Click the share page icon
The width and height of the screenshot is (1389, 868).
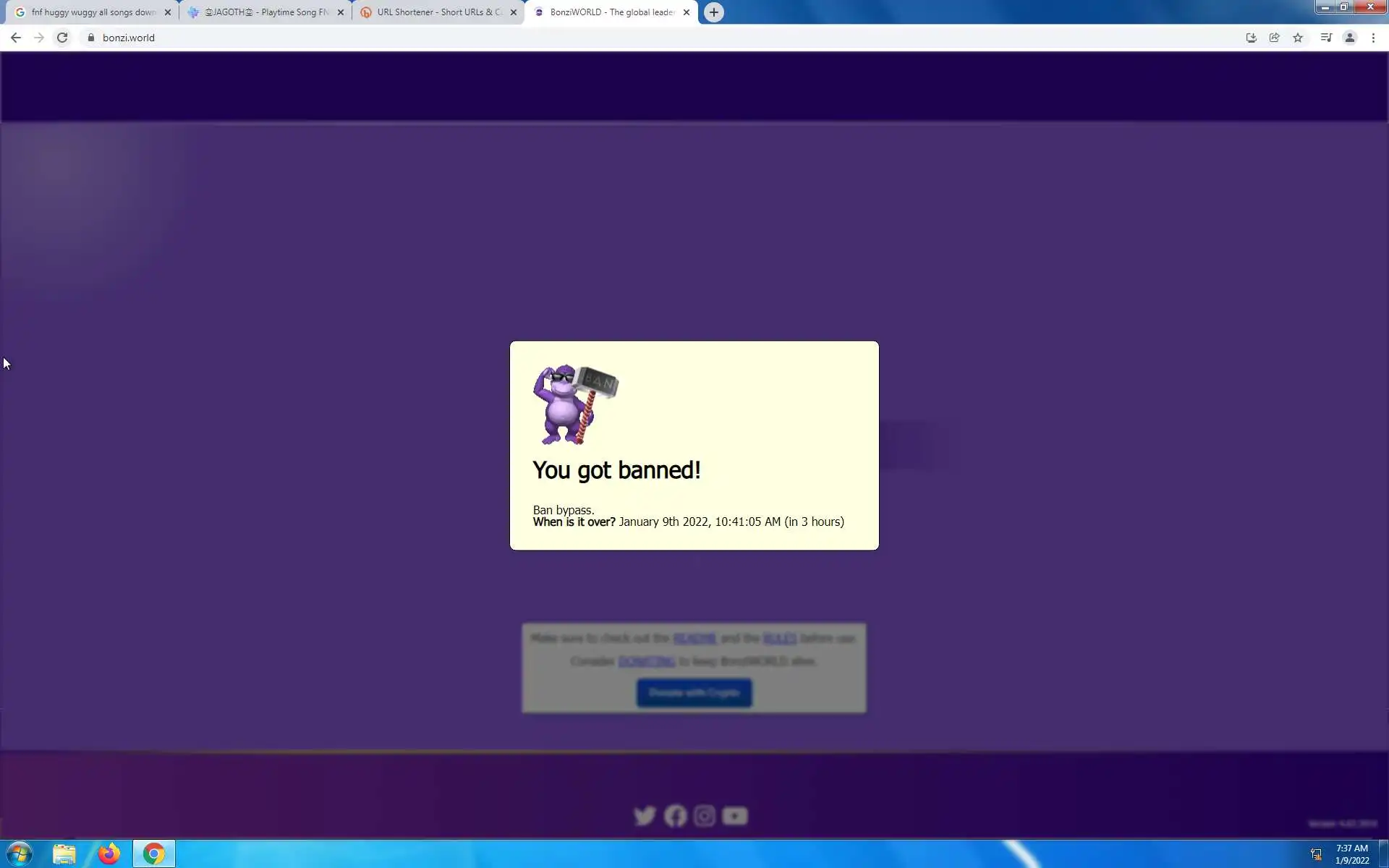coord(1275,38)
